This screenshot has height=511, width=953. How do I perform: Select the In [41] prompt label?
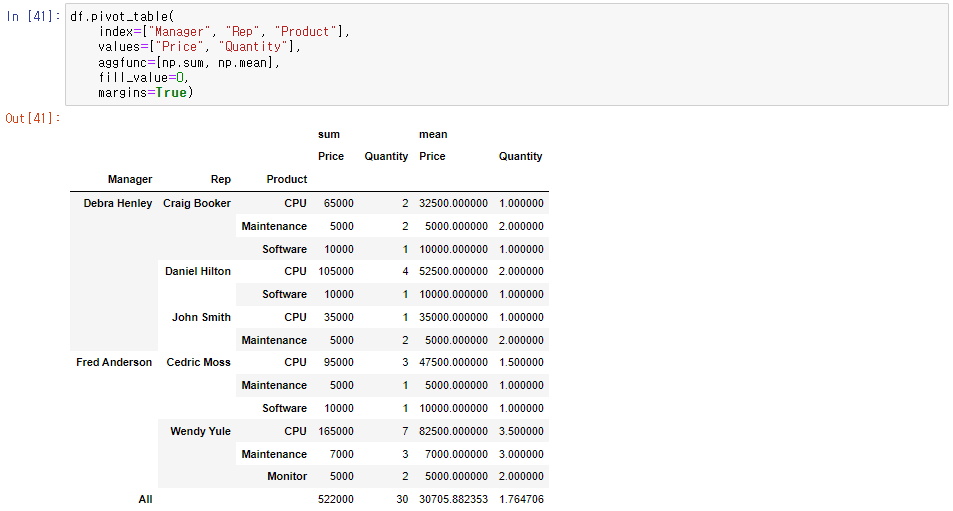(33, 16)
